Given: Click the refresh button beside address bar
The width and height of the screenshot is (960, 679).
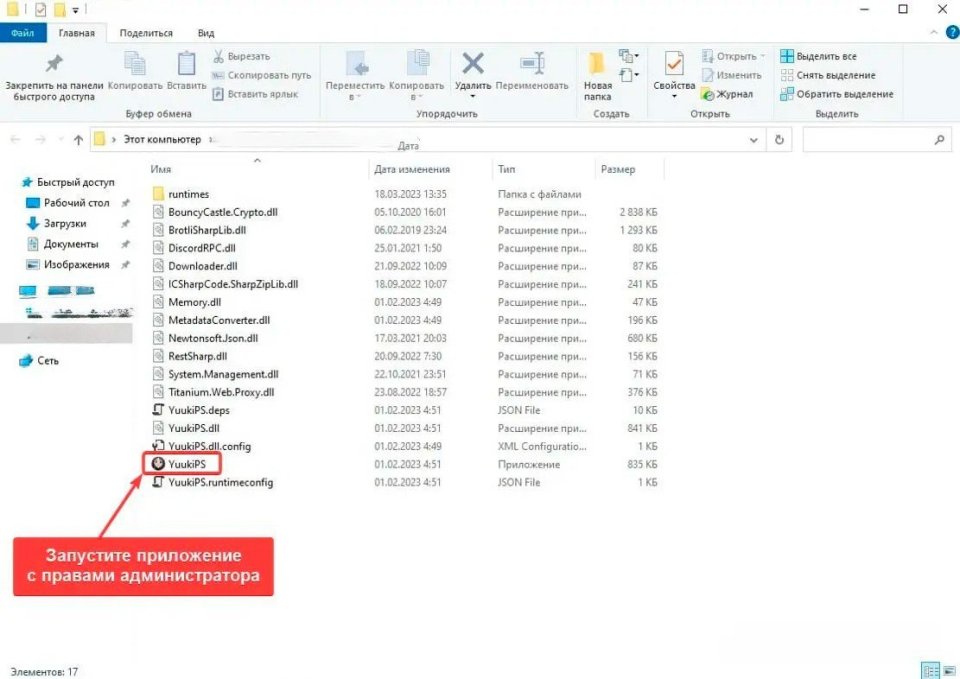Looking at the screenshot, I should pos(780,140).
